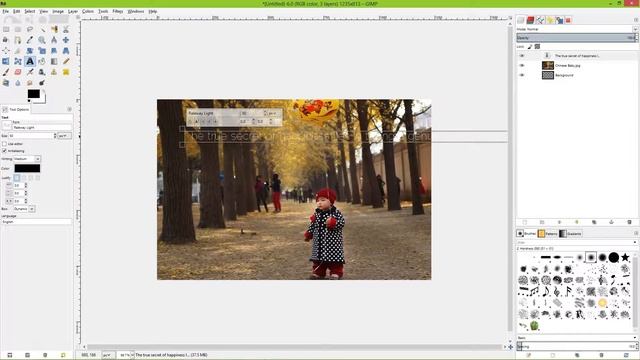Select the Zoom magnifier tool
Screen dimensions: 640x360
click(x=42, y=40)
